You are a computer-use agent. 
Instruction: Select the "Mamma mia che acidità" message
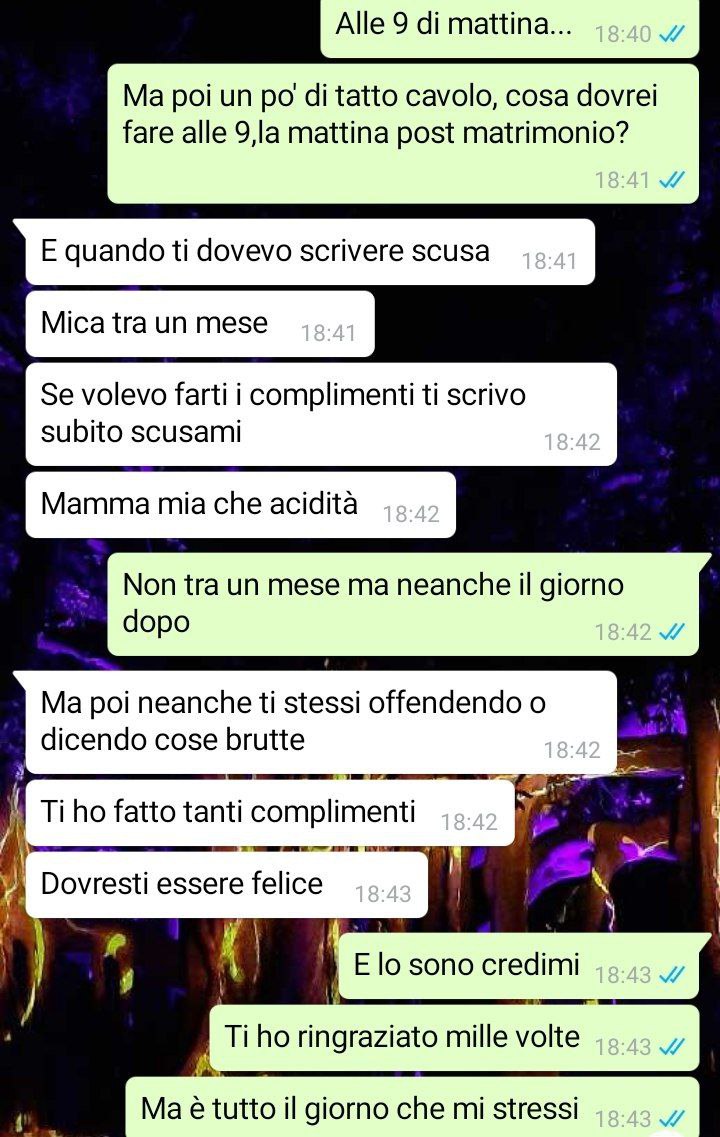(240, 505)
